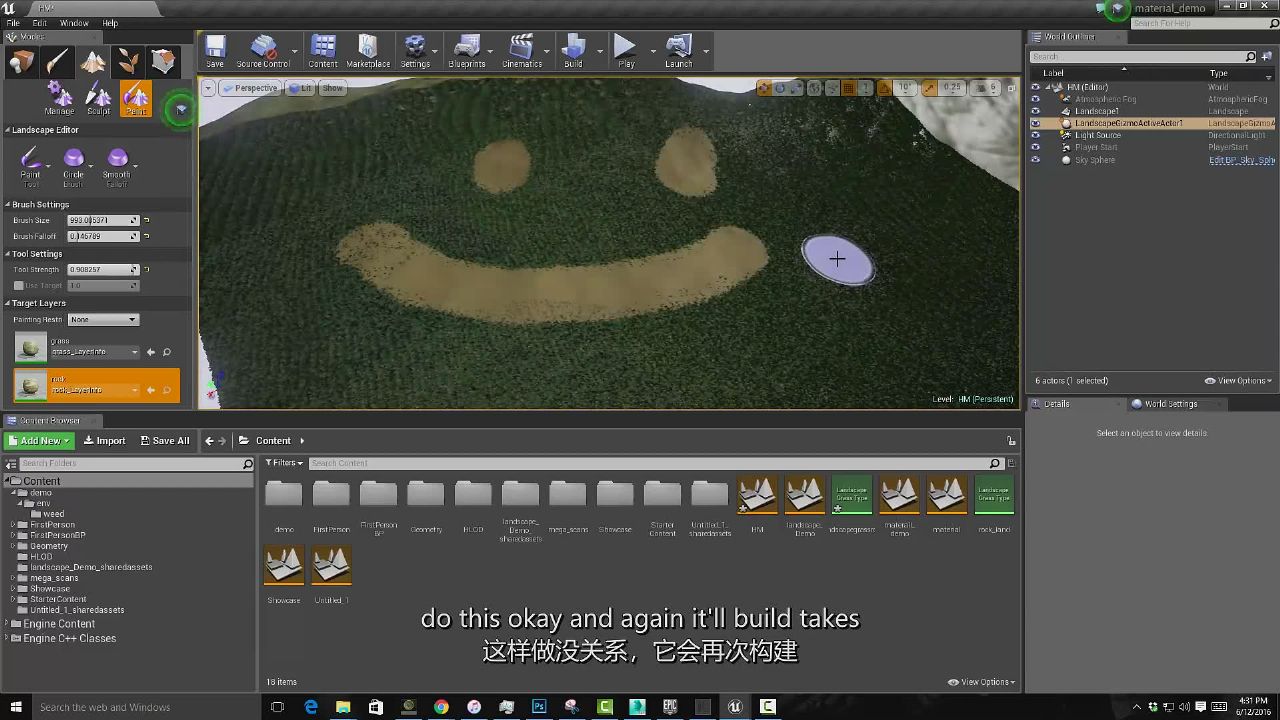Toggle visibility of Sky Sphere actor
Image resolution: width=1280 pixels, height=720 pixels.
tap(1035, 160)
